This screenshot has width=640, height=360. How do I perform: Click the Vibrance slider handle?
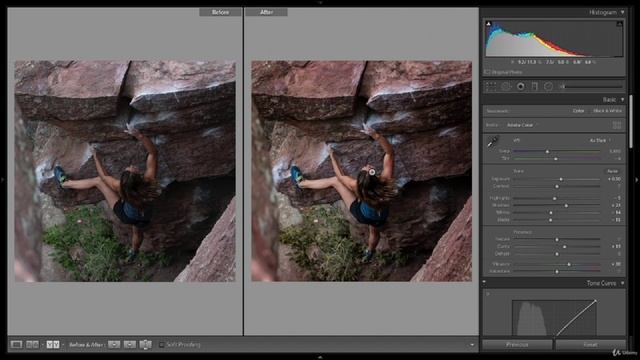tap(569, 264)
